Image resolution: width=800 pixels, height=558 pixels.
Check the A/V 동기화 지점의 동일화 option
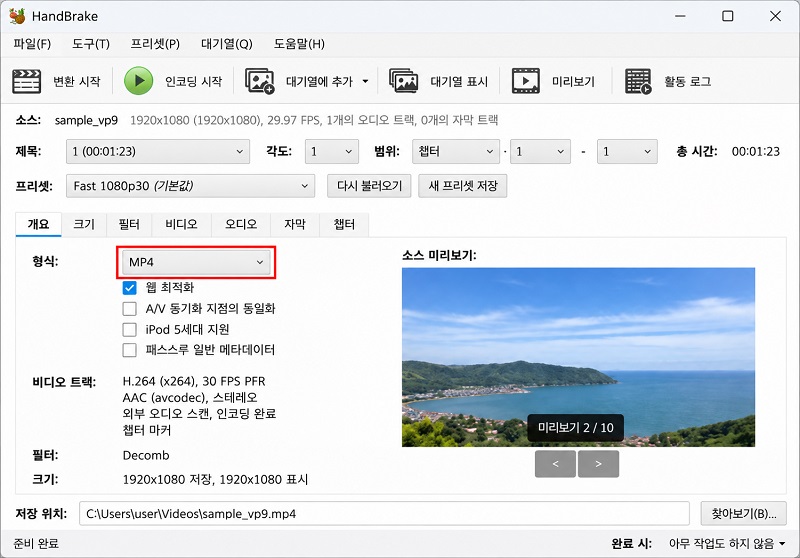(x=130, y=309)
